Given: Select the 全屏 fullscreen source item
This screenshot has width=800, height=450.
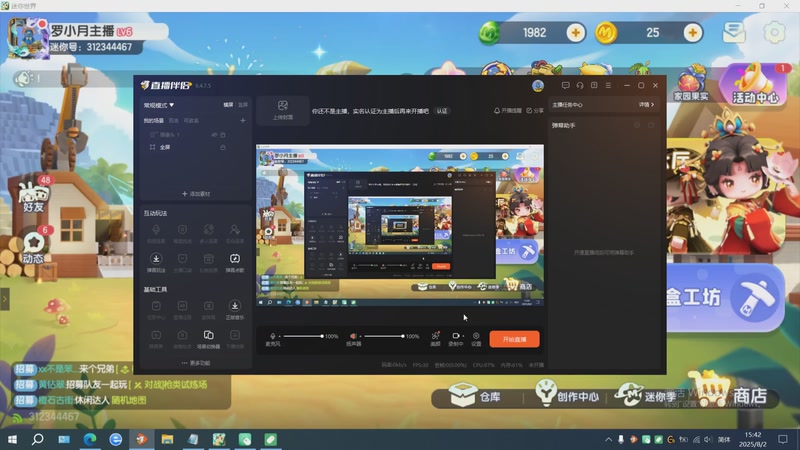Looking at the screenshot, I should (165, 147).
